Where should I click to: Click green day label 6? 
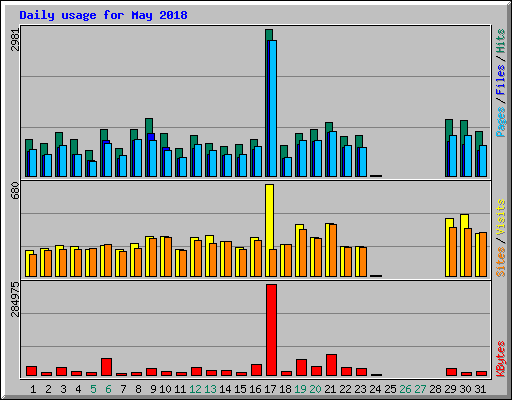[x=108, y=389]
